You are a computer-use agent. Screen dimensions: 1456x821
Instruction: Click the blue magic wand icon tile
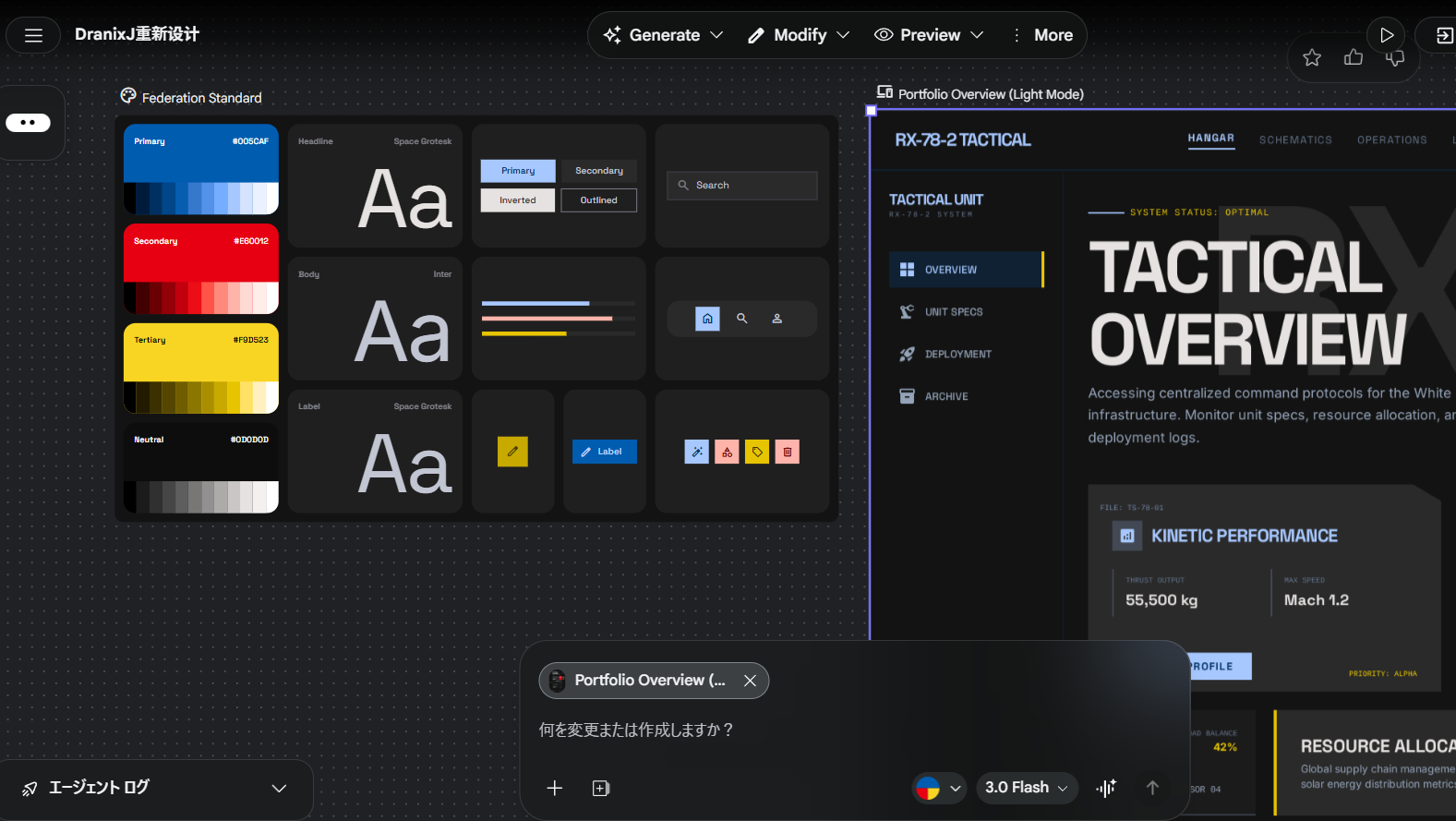click(697, 452)
